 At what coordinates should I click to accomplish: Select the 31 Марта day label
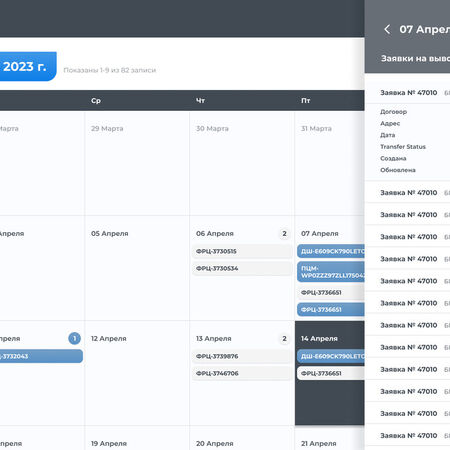[316, 128]
